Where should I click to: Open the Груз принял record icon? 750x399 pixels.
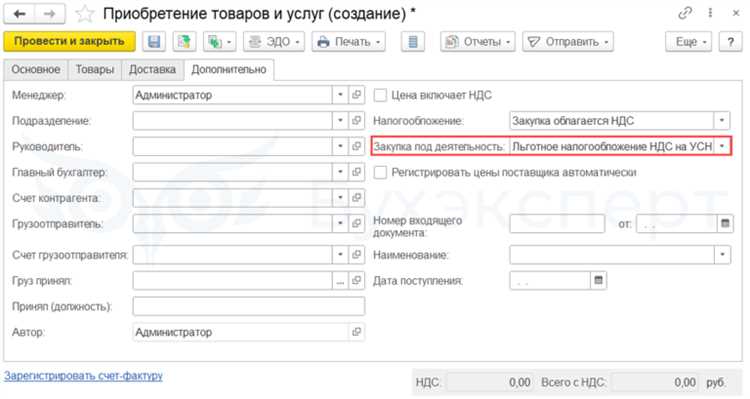(356, 280)
